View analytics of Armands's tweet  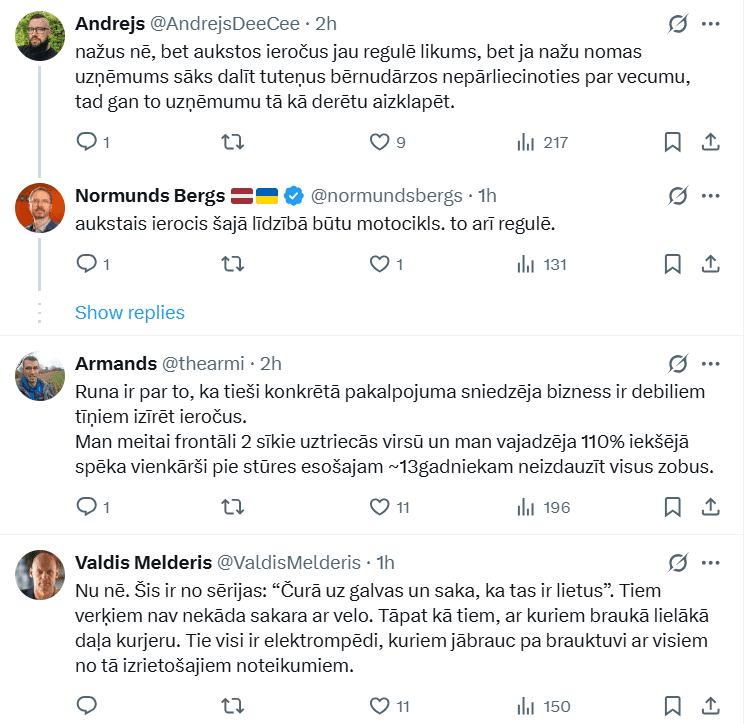click(x=526, y=507)
